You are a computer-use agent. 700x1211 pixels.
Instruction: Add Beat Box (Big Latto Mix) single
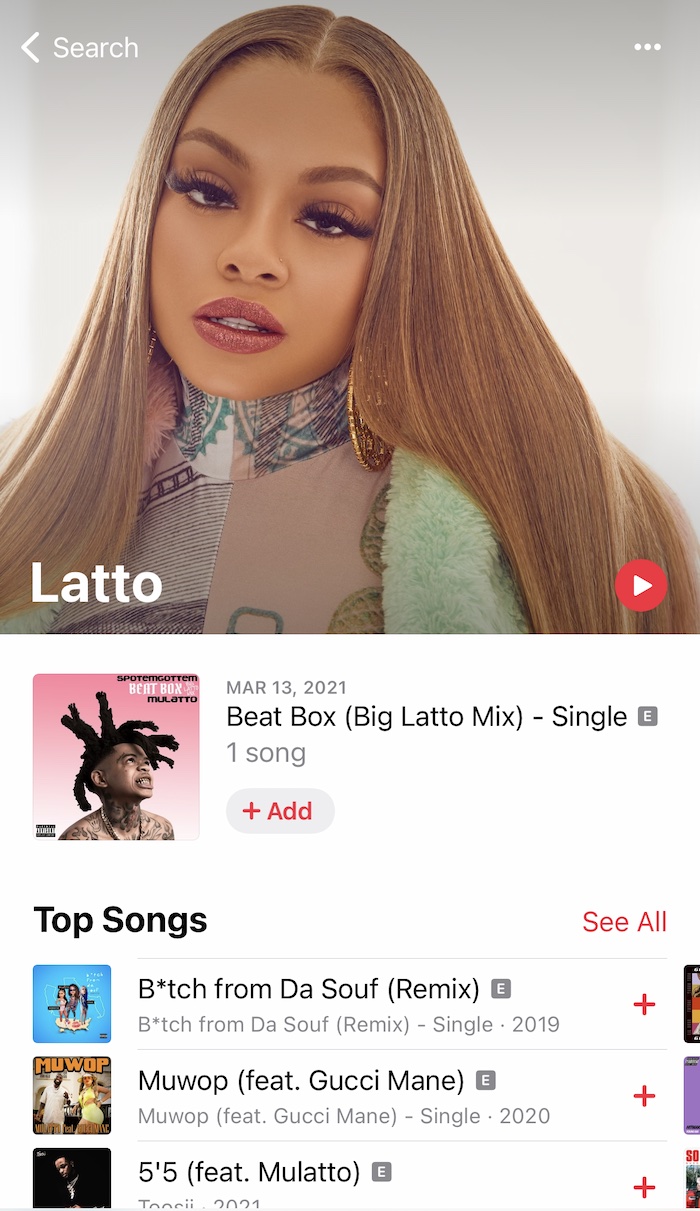pyautogui.click(x=280, y=811)
